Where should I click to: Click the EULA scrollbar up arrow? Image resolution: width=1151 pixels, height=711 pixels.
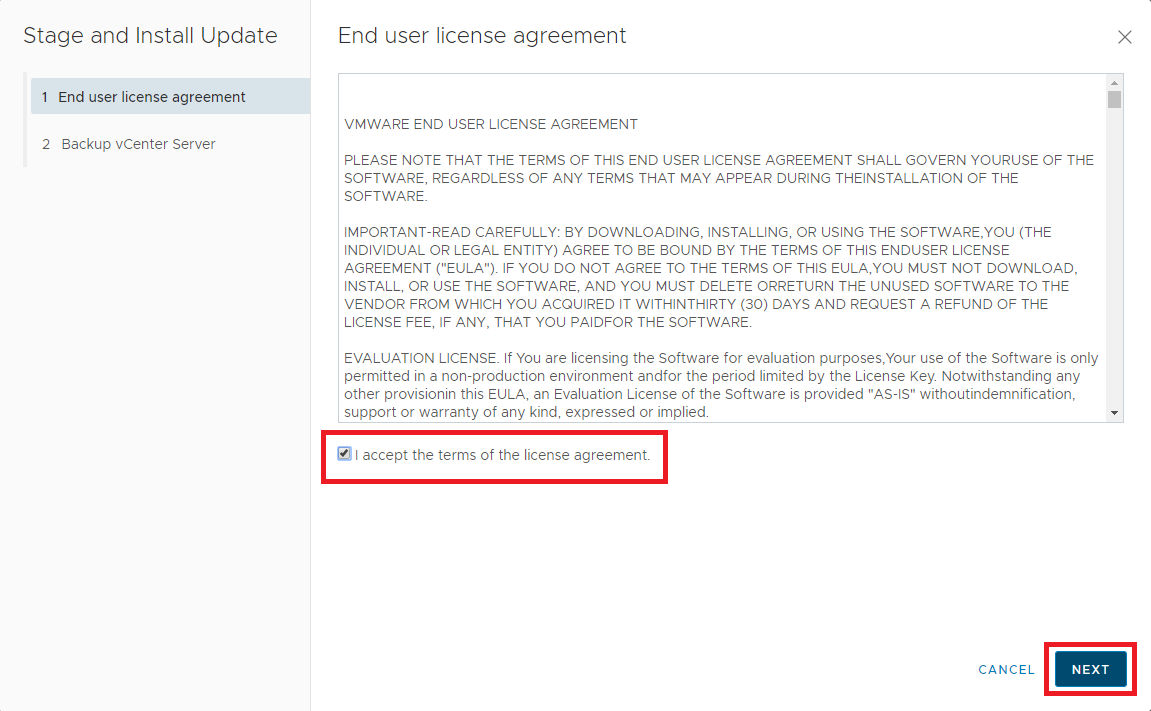point(1114,82)
